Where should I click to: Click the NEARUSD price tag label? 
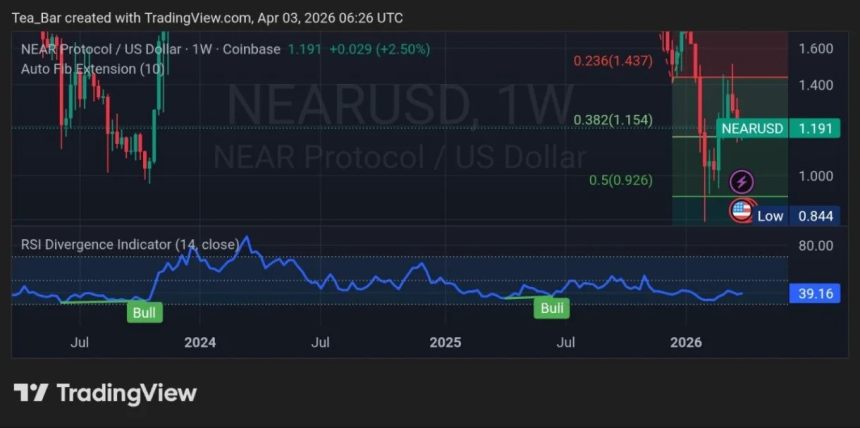752,128
